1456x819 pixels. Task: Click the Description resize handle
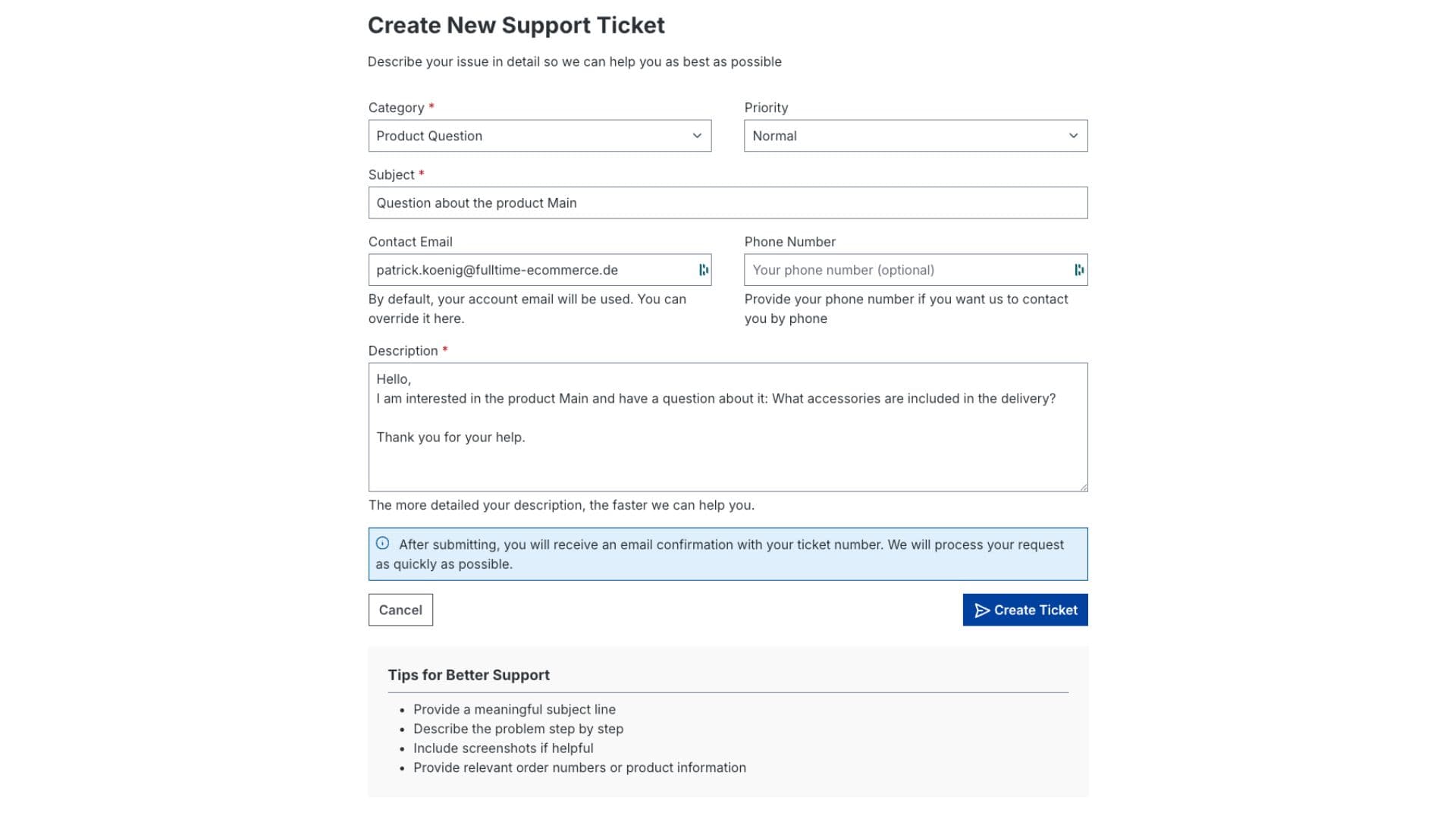pyautogui.click(x=1083, y=486)
